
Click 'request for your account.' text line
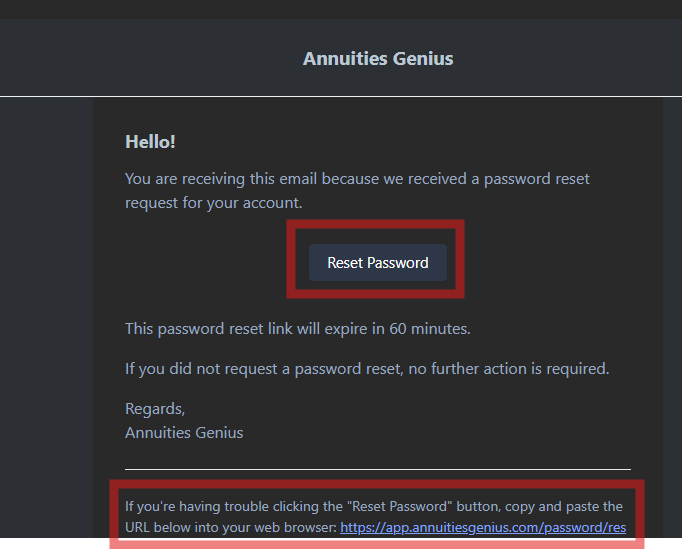(213, 202)
